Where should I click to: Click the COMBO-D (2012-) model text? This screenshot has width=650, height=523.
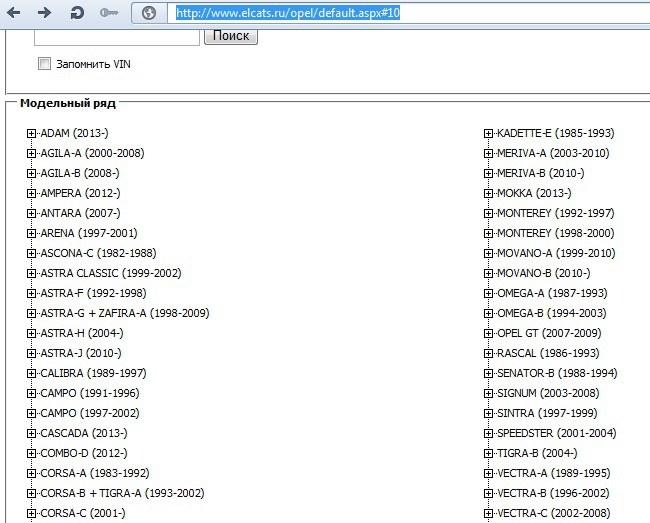84,453
